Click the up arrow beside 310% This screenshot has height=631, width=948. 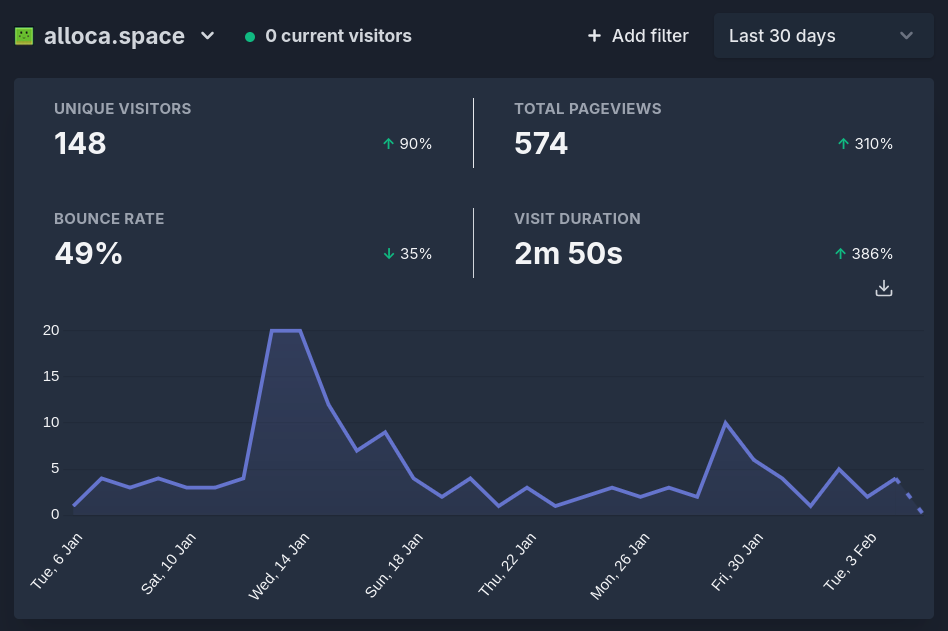point(844,144)
